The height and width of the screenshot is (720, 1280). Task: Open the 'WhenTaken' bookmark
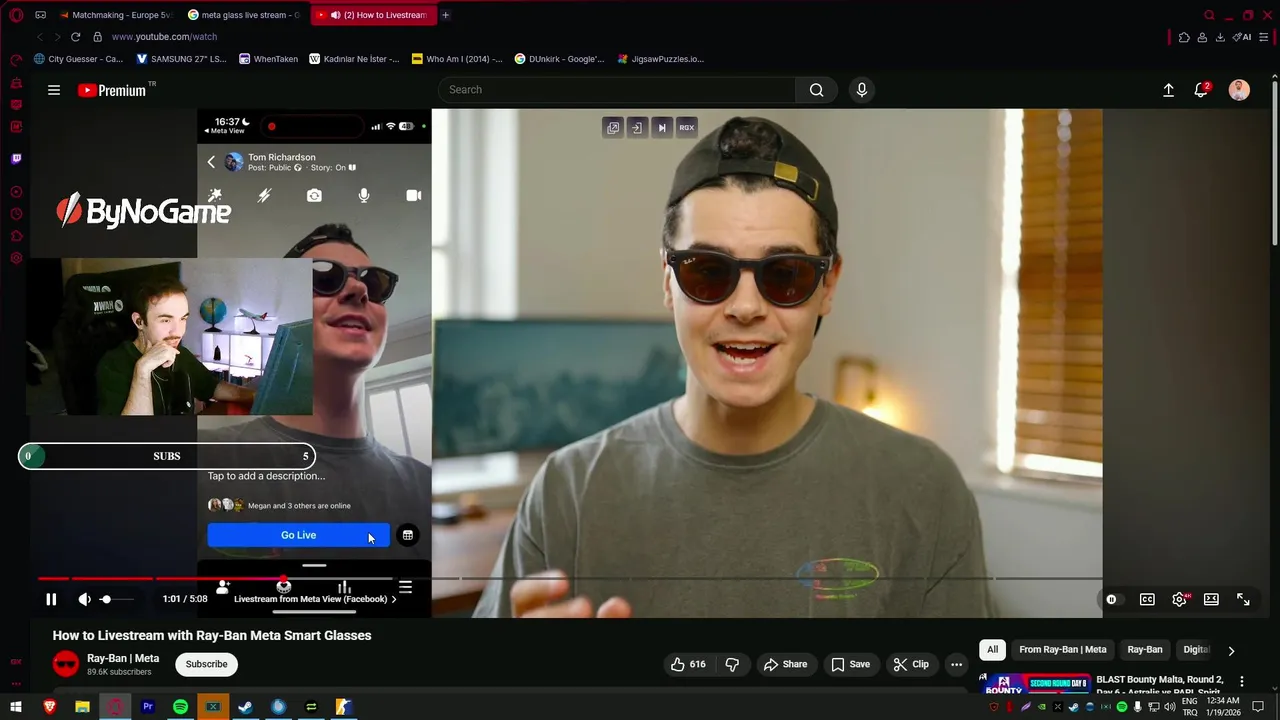pyautogui.click(x=269, y=59)
